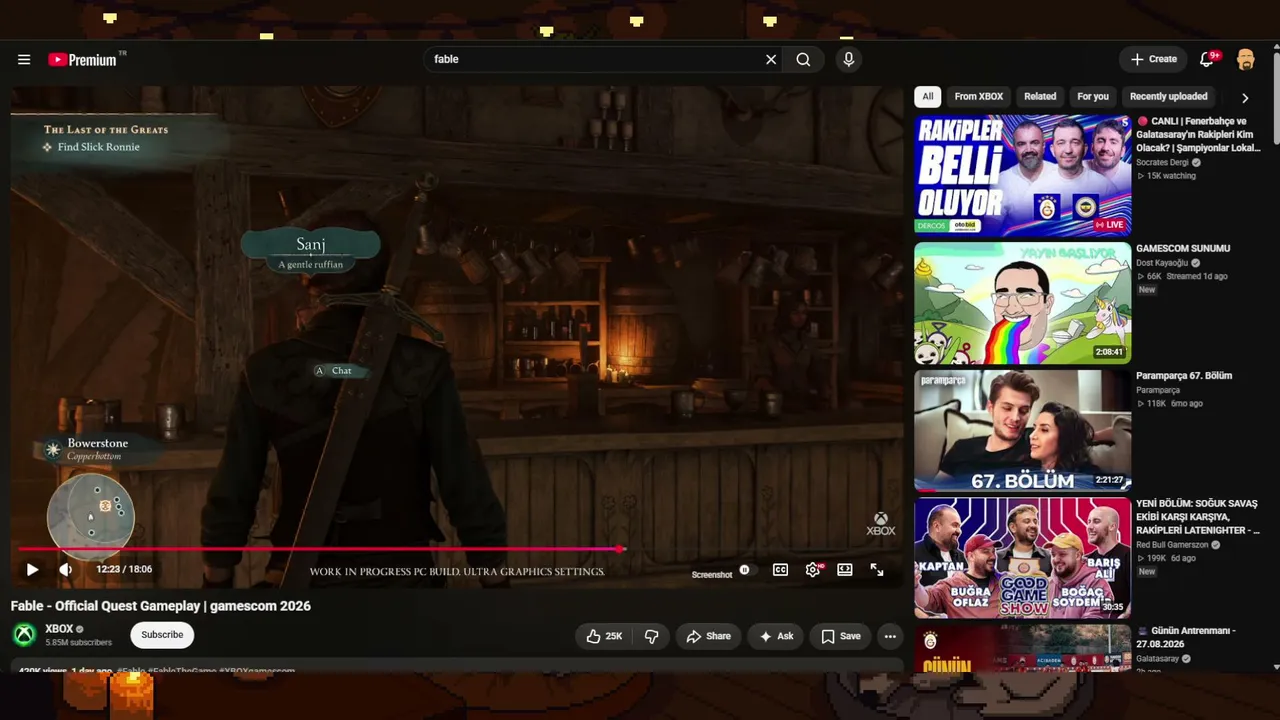Image resolution: width=1280 pixels, height=720 pixels.
Task: Seek on the red video progress bar
Action: (320, 549)
